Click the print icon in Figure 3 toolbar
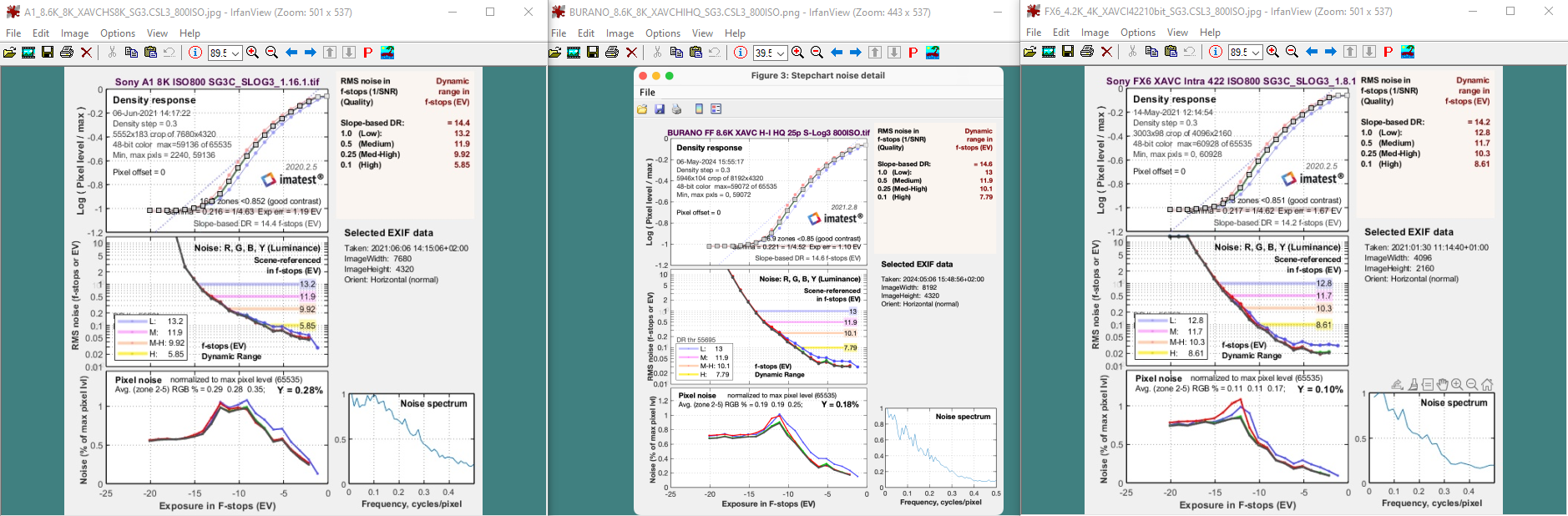 (x=676, y=109)
